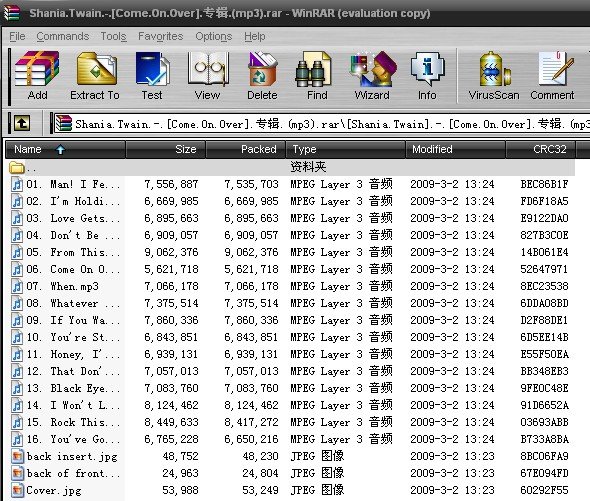This screenshot has width=590, height=501.
Task: Click the audio icon of 01. Man! I Fe...
Action: 17,184
